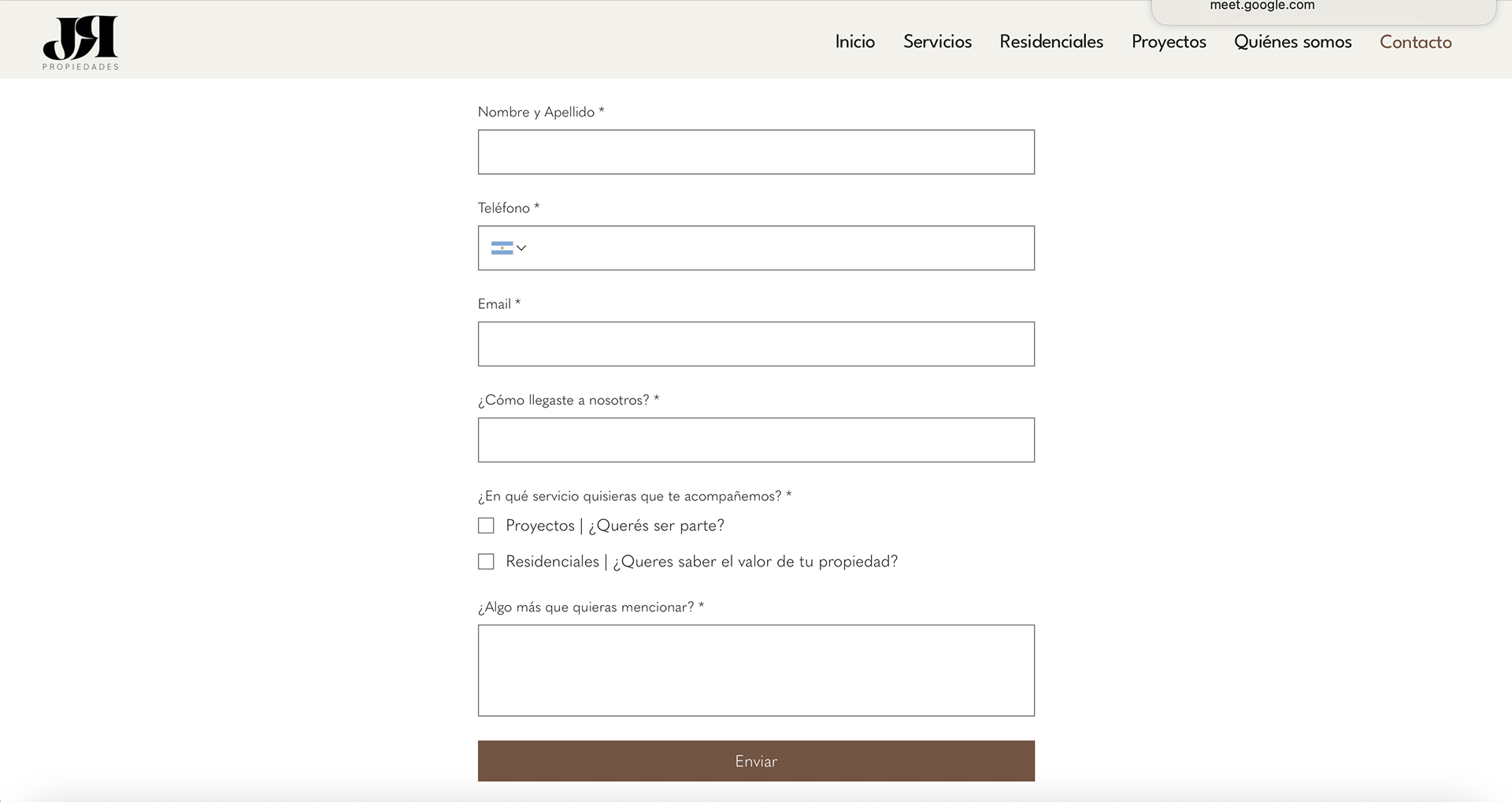1512x802 pixels.
Task: Navigate to the Proyectos page
Action: 1169,42
